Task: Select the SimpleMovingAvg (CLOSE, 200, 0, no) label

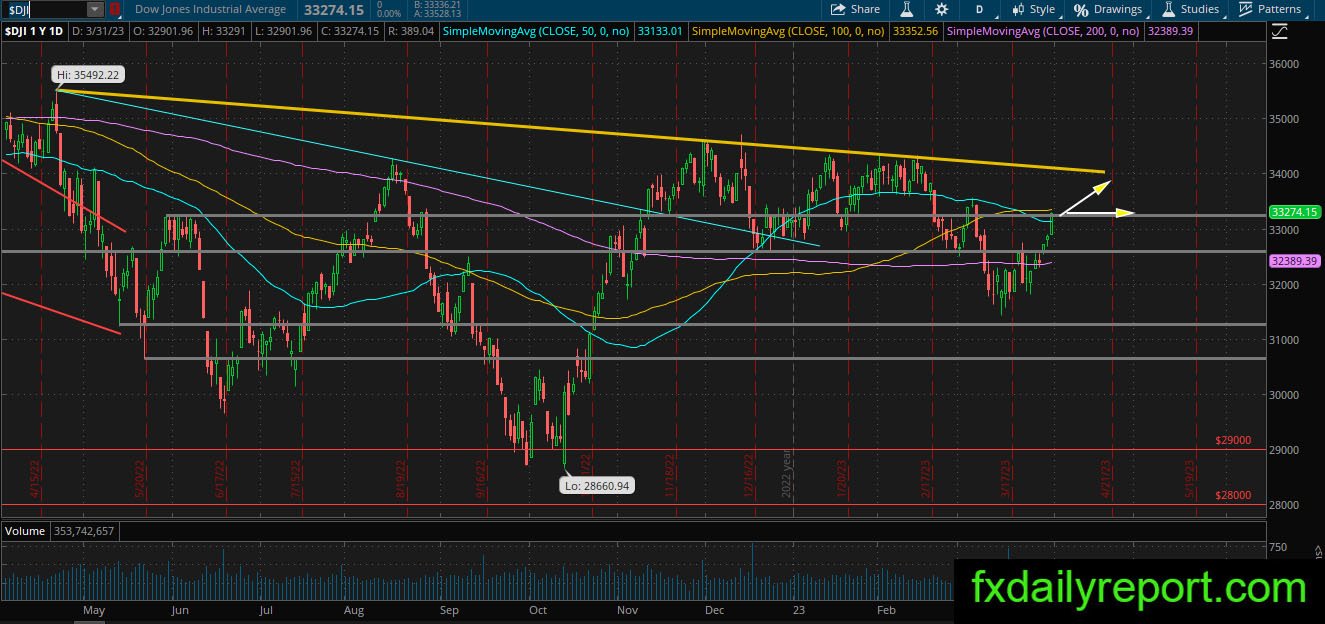Action: click(1043, 32)
